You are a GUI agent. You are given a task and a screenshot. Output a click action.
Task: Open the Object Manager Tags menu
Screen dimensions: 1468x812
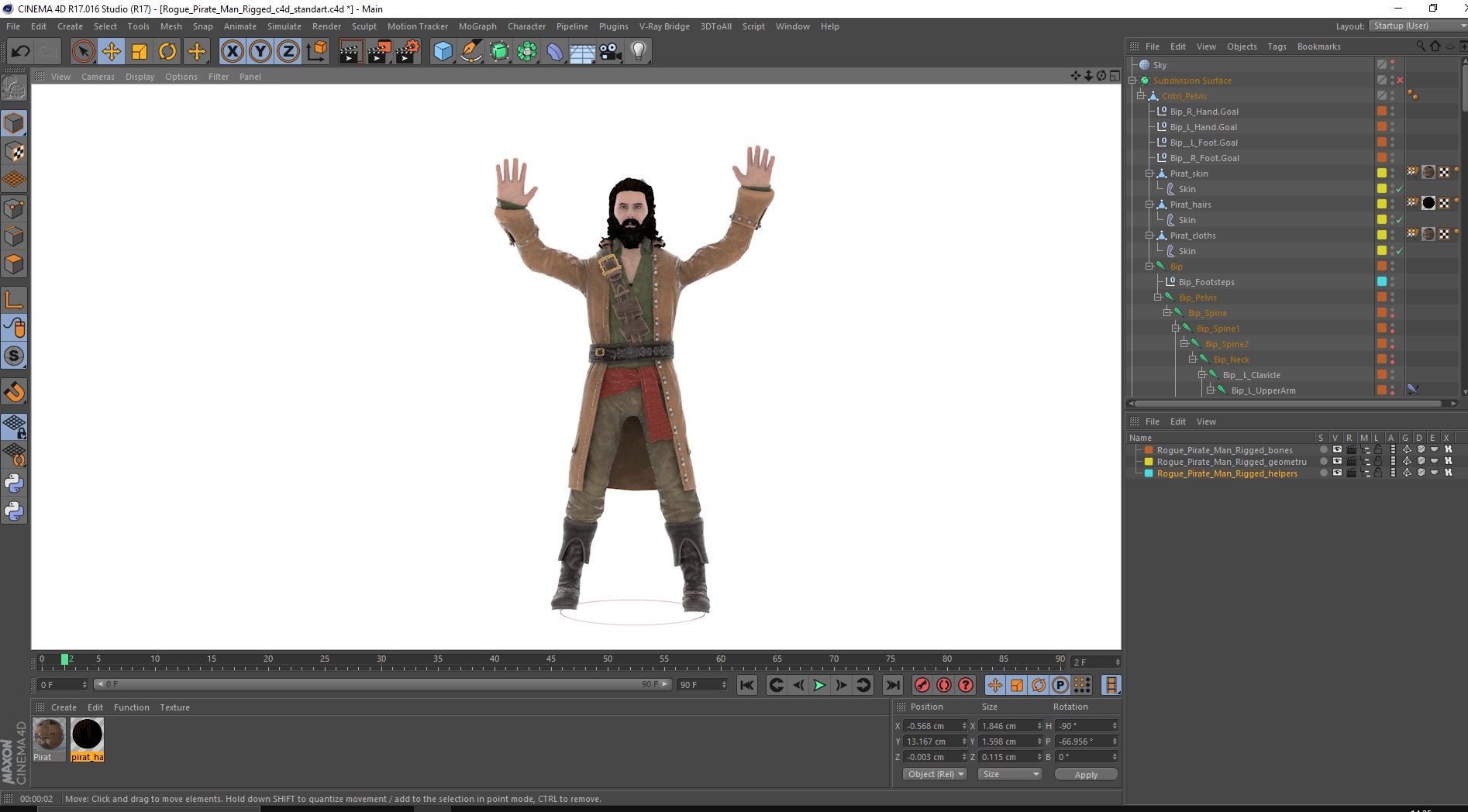click(x=1277, y=46)
